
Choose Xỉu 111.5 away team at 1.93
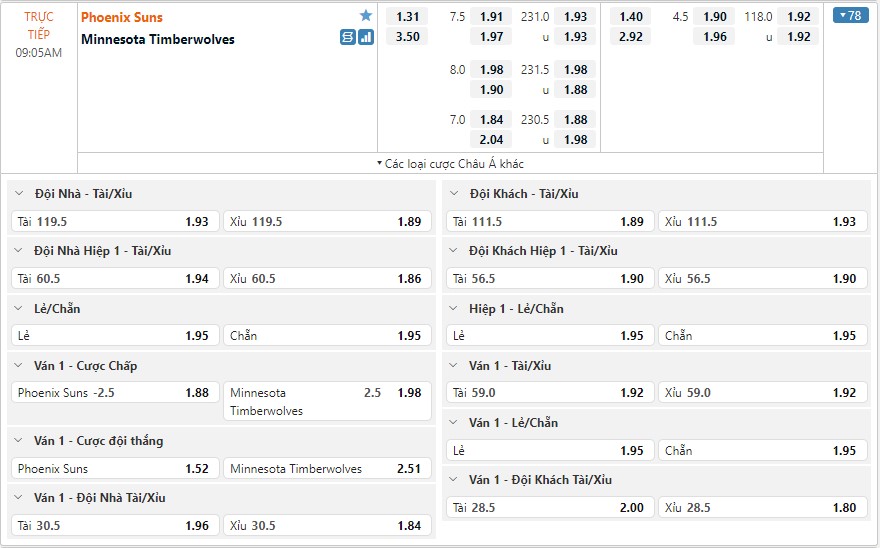(763, 222)
